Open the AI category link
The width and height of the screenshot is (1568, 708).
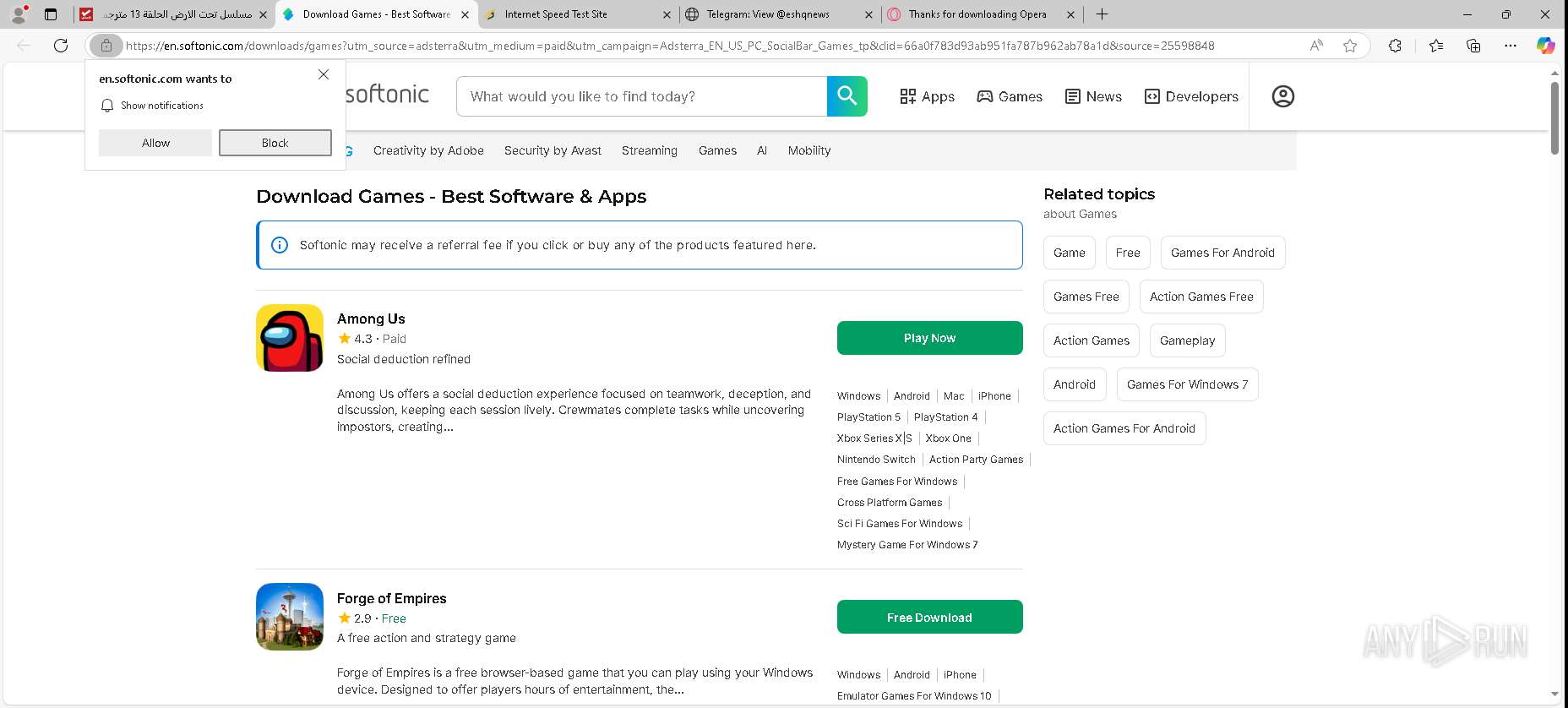[x=762, y=150]
